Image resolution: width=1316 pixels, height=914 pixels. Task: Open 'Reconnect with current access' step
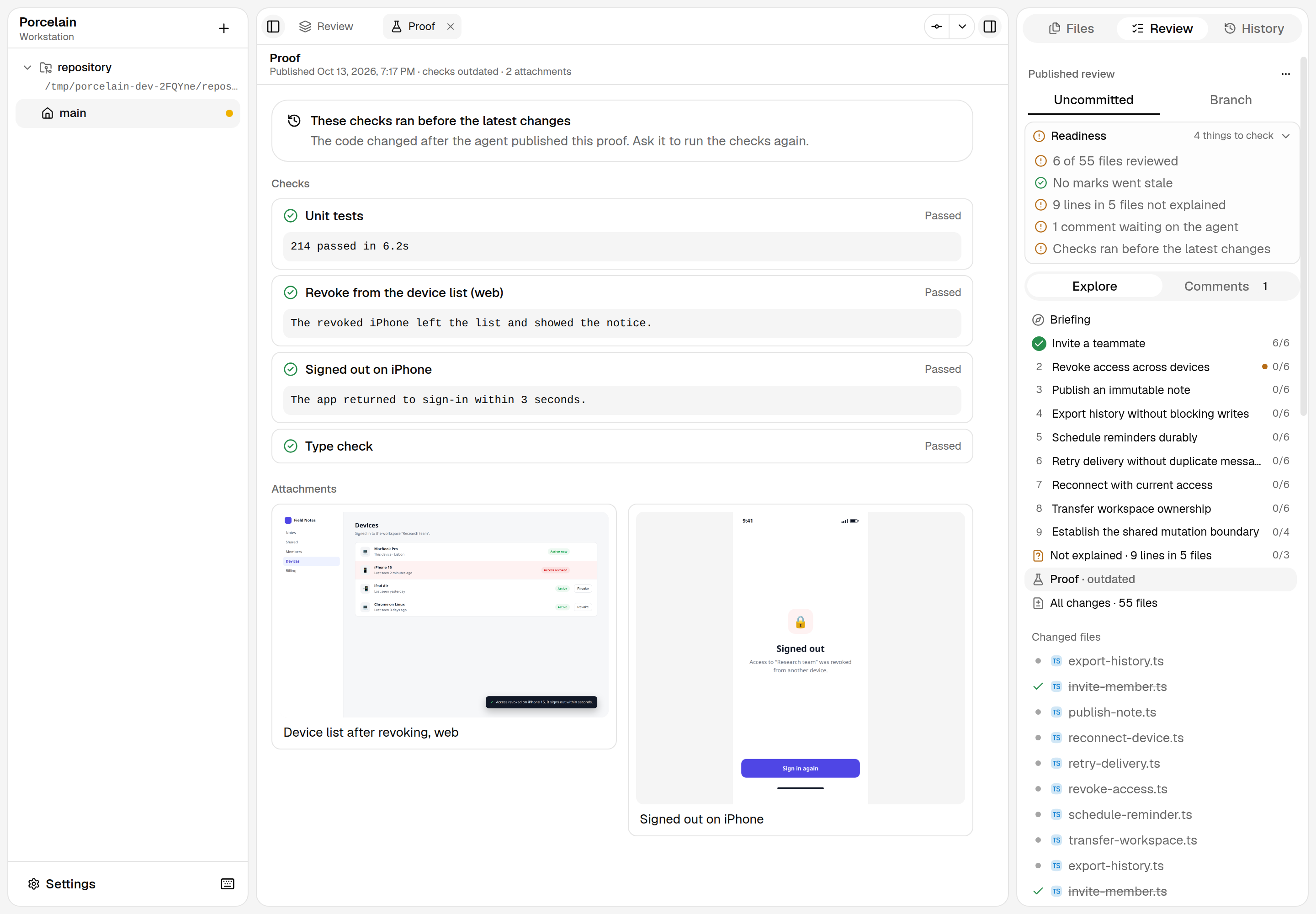[1160, 485]
